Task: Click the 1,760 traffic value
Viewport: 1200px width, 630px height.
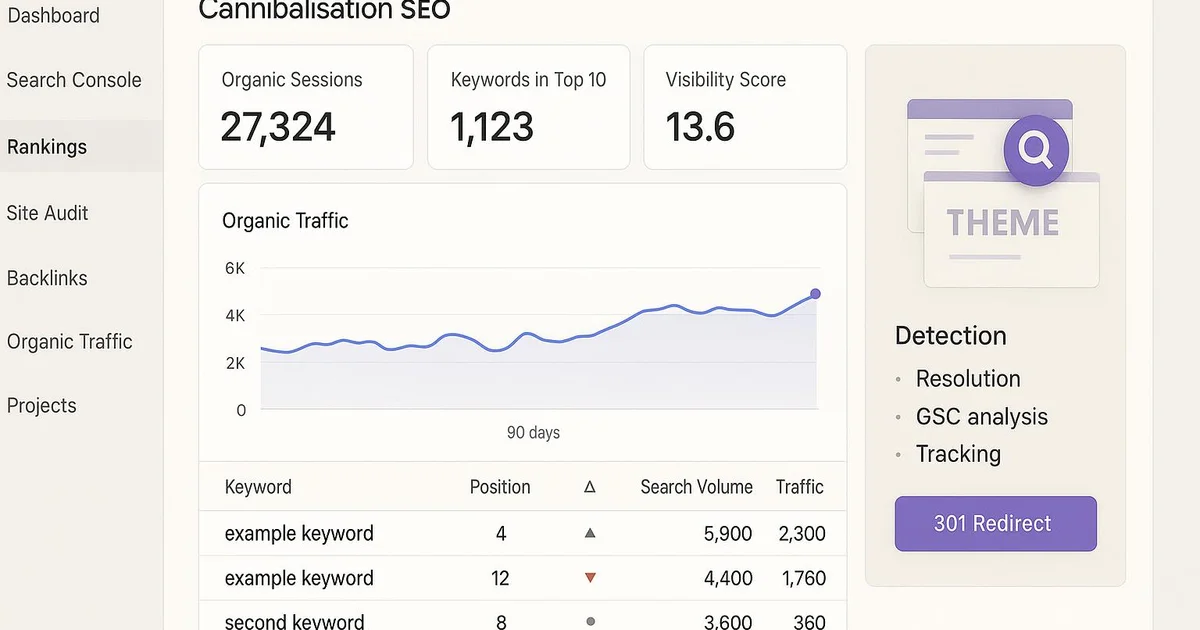Action: 803,578
